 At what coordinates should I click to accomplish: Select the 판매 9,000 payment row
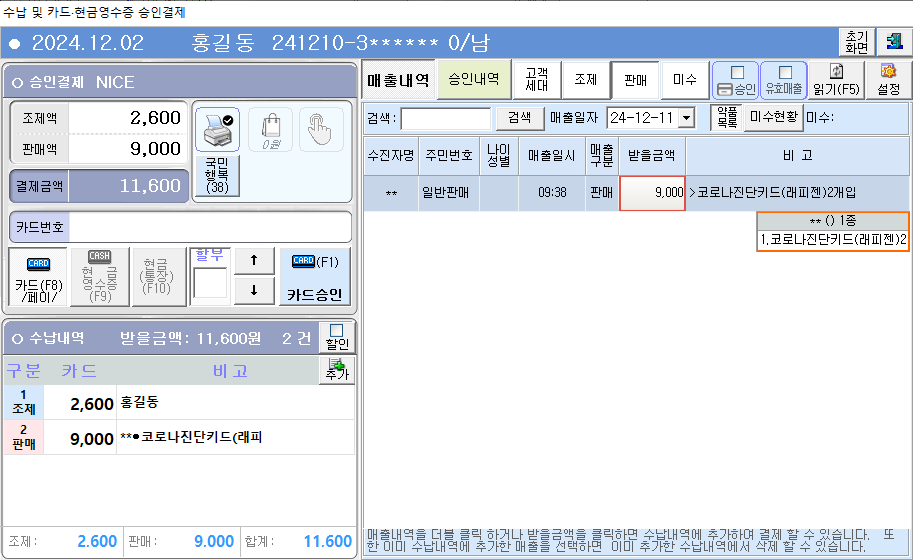[179, 438]
